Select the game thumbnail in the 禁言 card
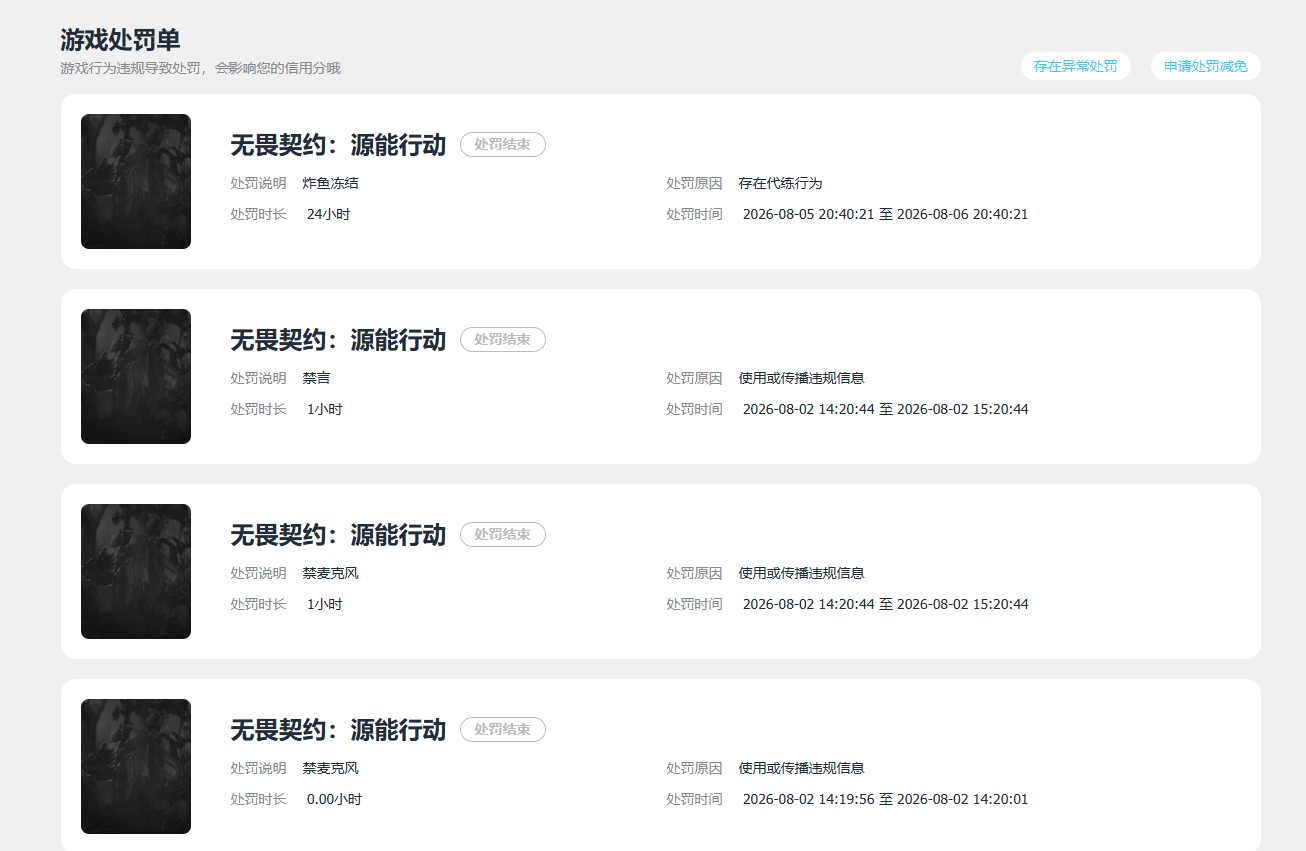This screenshot has width=1306, height=851. coord(136,376)
